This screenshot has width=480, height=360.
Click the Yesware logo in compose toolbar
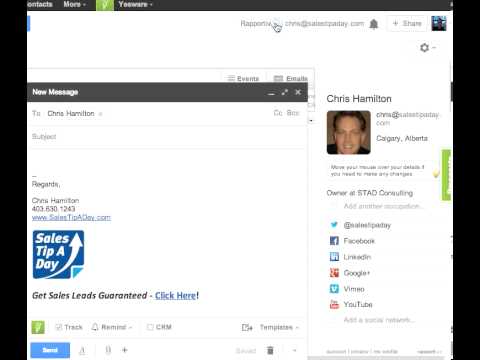[x=38, y=327]
